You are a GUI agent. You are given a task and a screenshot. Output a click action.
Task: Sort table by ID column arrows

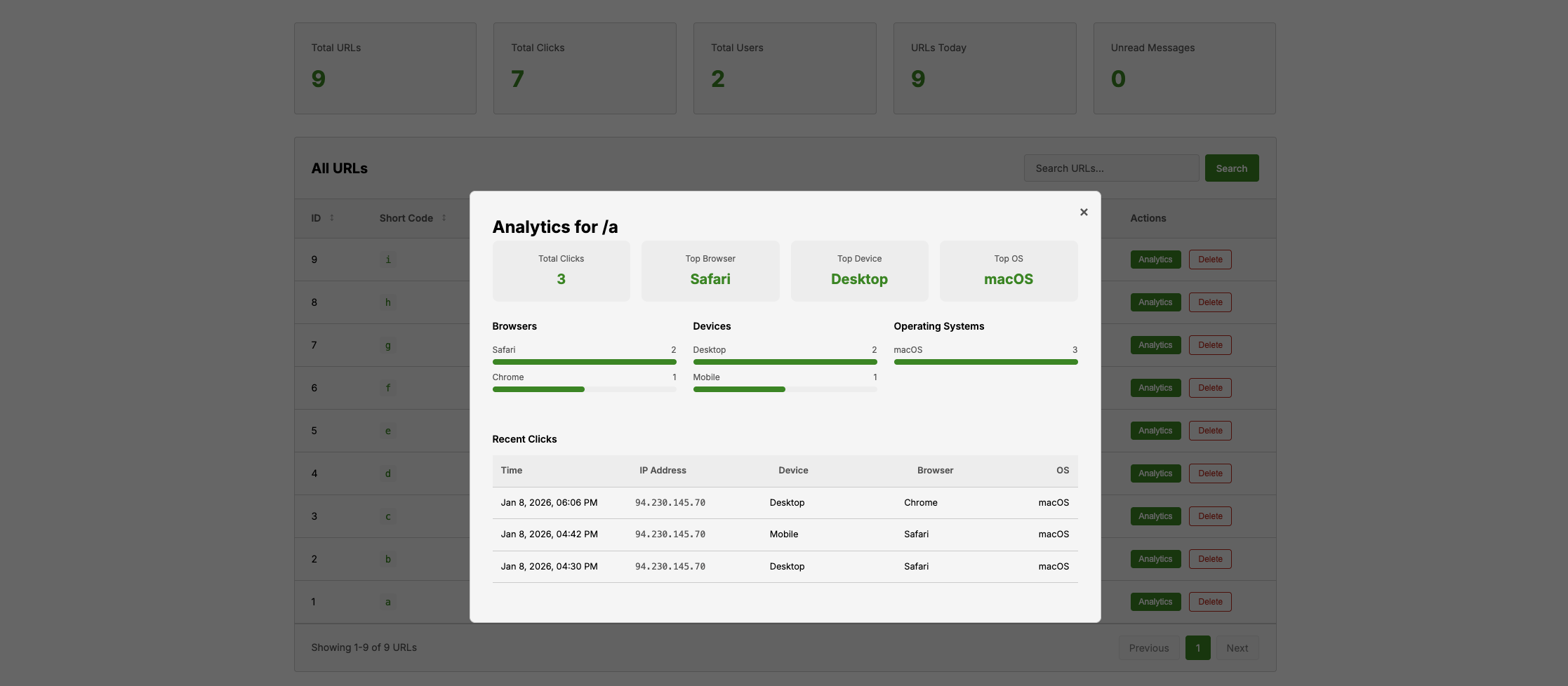point(332,218)
